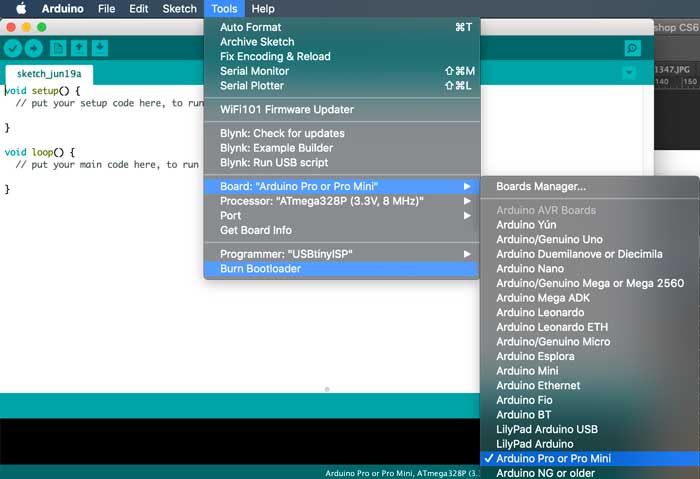Select Arduino/Genuino Mega or Mega 2560
Screen dimensions: 700x479
pos(590,283)
